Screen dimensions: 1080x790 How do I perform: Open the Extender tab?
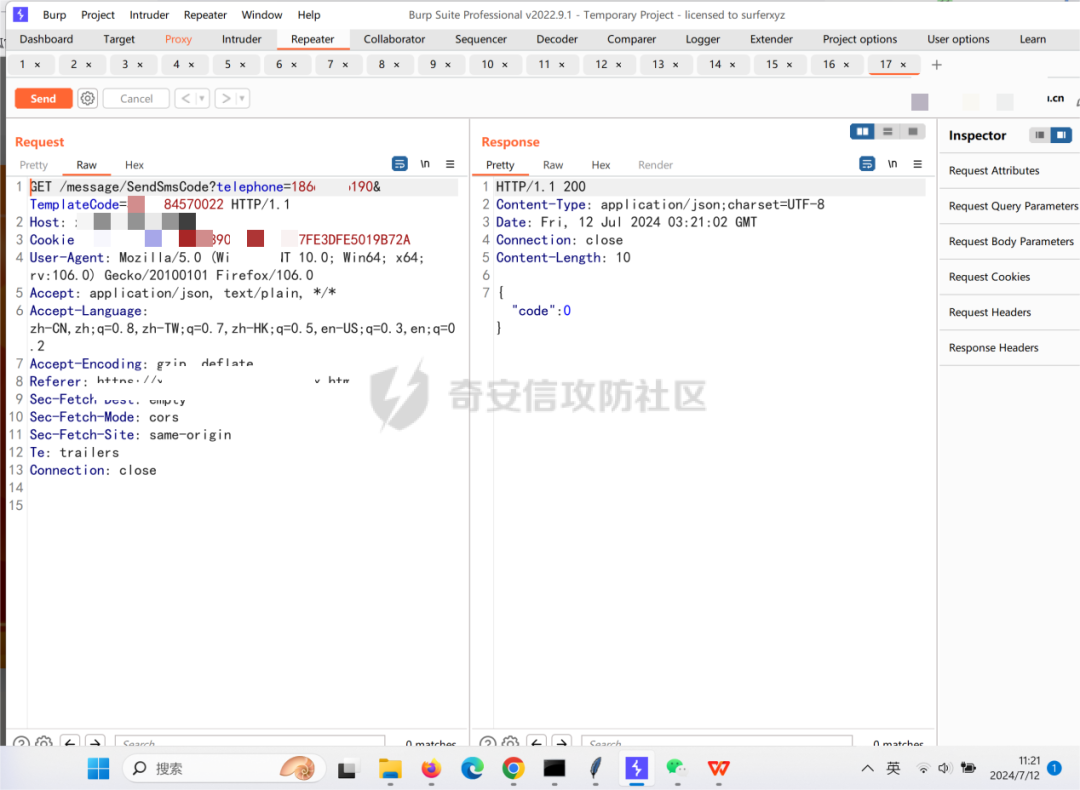pyautogui.click(x=771, y=39)
